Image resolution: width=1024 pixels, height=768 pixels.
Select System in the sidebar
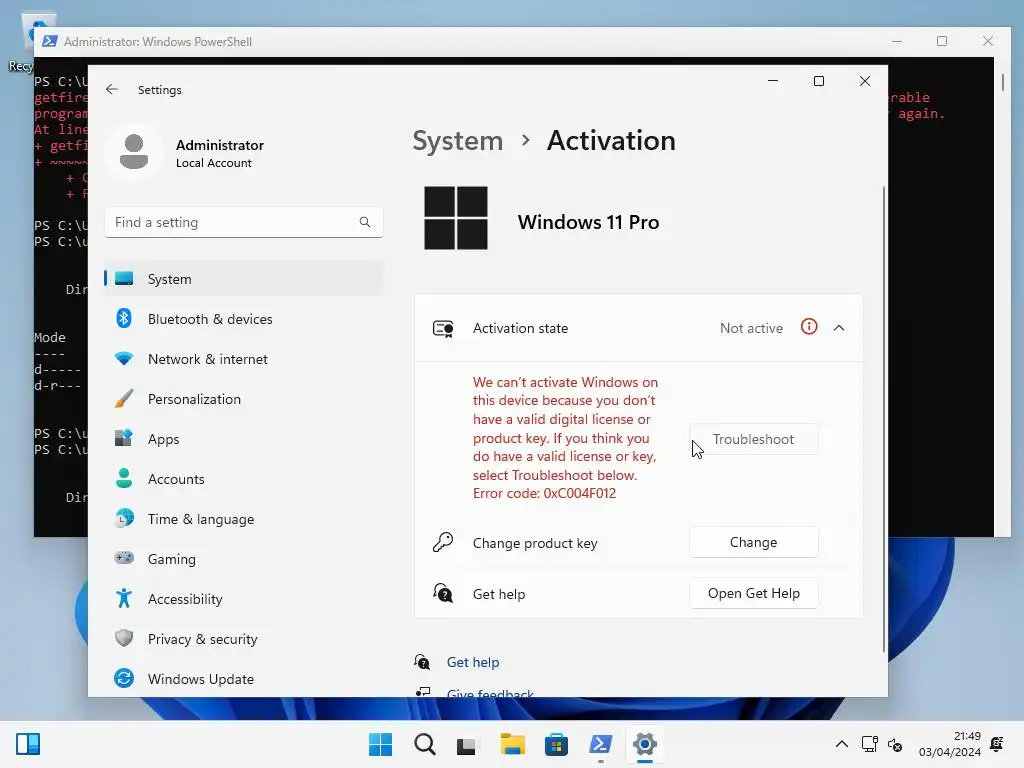(244, 279)
